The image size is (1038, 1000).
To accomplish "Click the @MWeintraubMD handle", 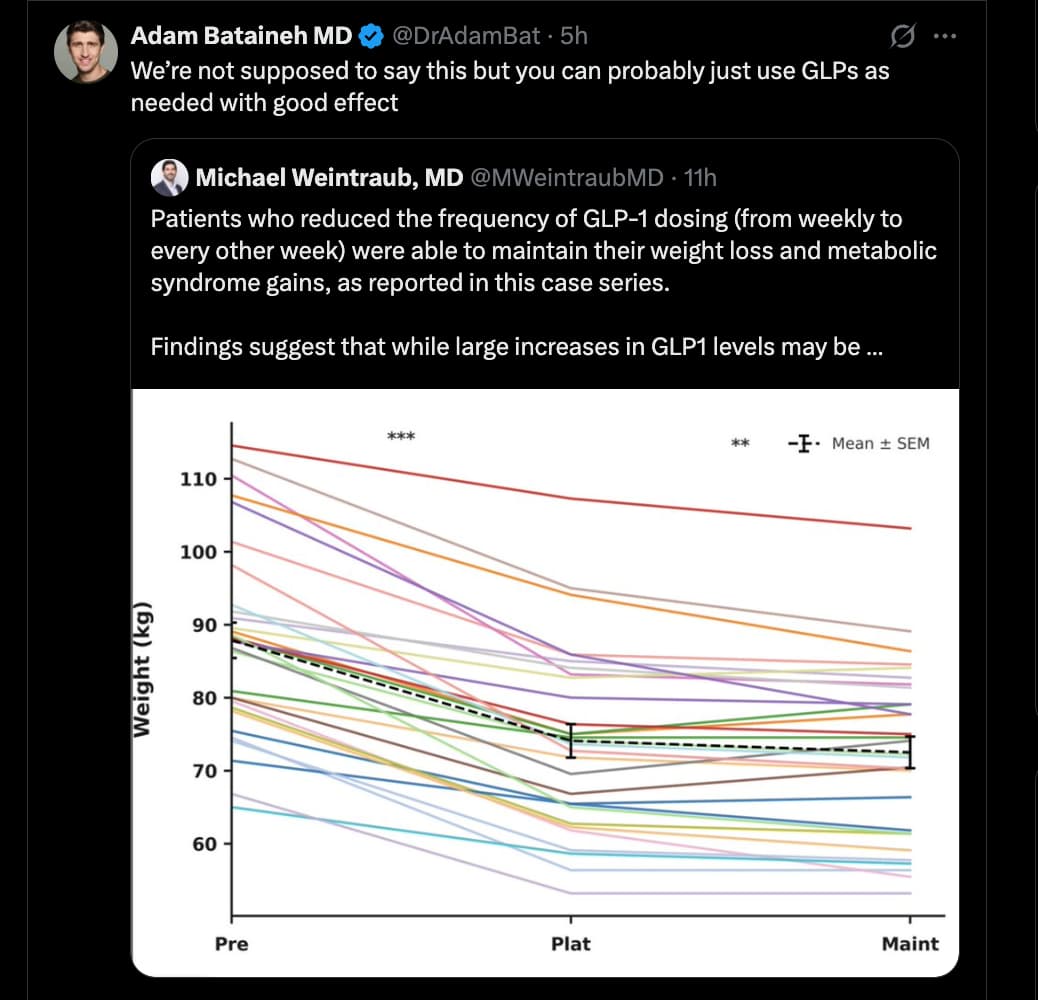I will tap(566, 178).
